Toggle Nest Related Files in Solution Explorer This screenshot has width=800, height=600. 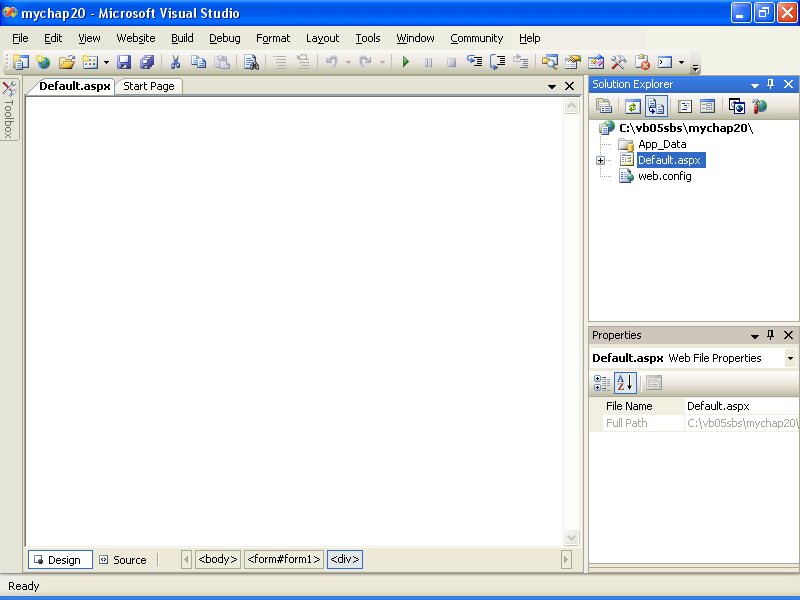(656, 106)
